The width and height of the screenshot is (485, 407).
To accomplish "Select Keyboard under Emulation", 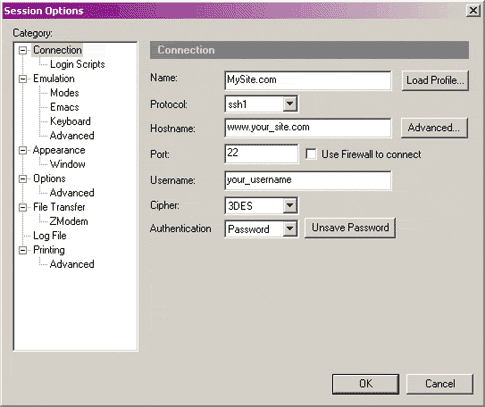I will pyautogui.click(x=70, y=121).
